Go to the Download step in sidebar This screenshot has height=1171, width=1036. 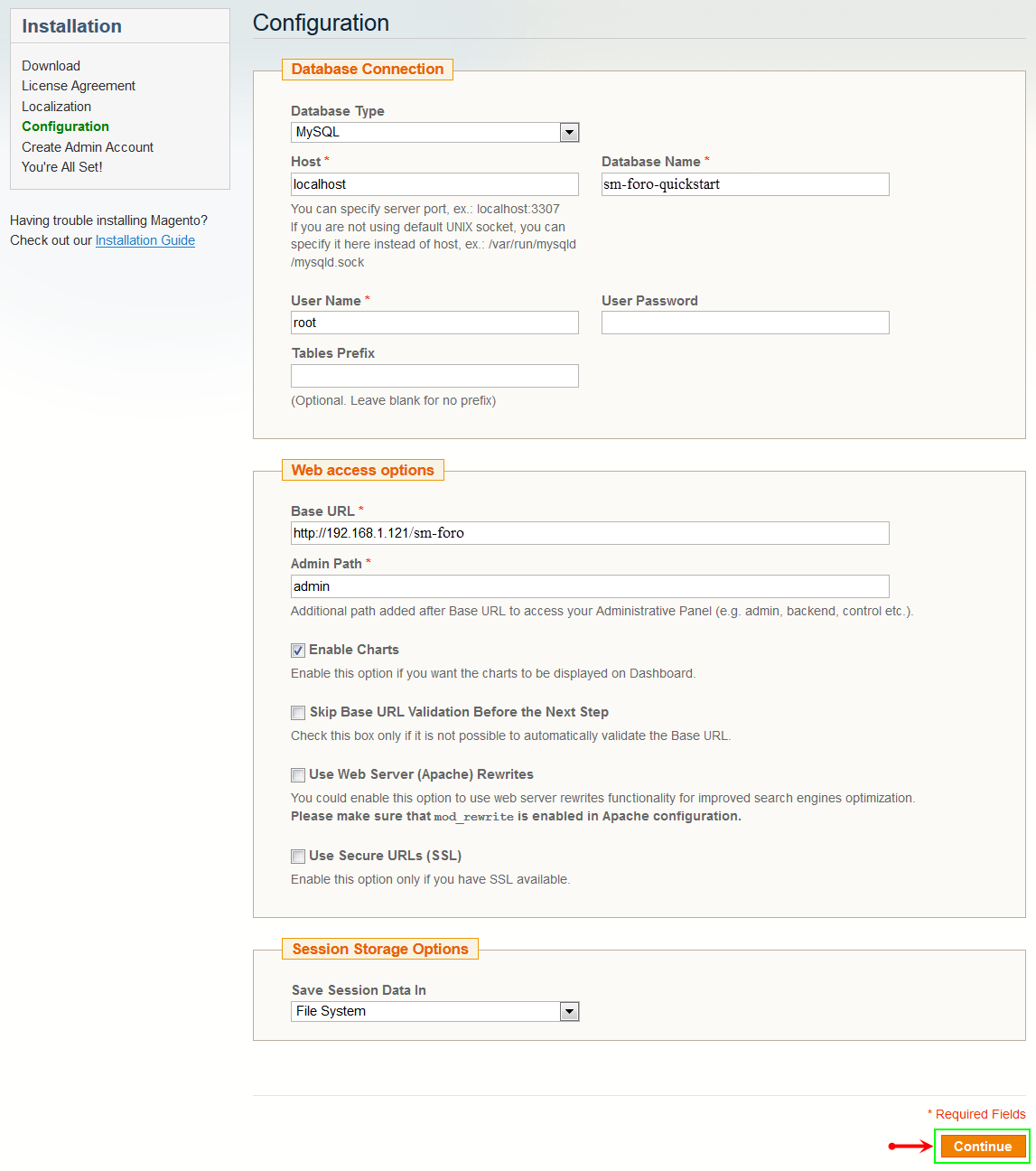(x=51, y=66)
